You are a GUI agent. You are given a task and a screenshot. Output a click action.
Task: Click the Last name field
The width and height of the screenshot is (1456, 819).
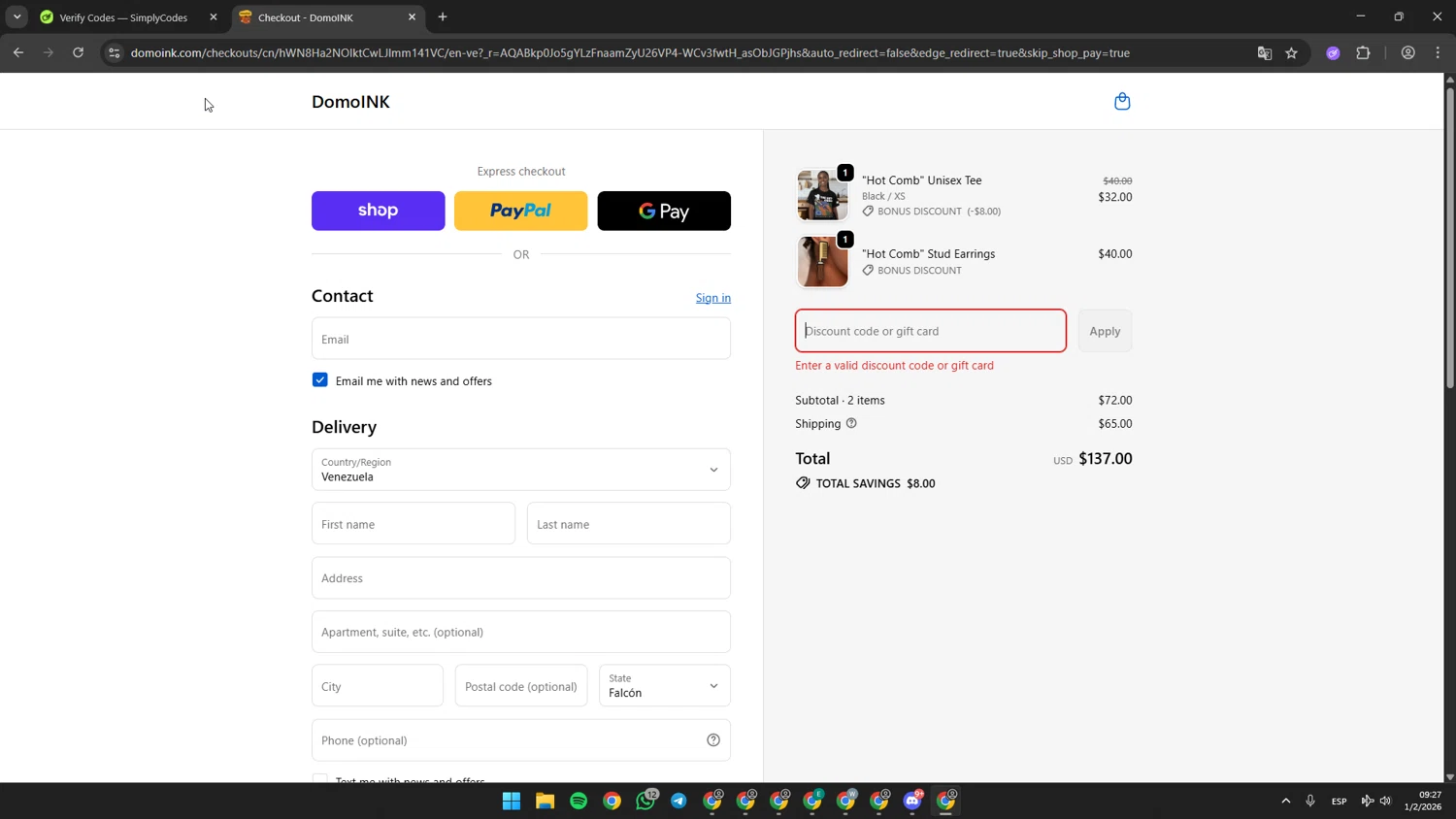click(629, 524)
